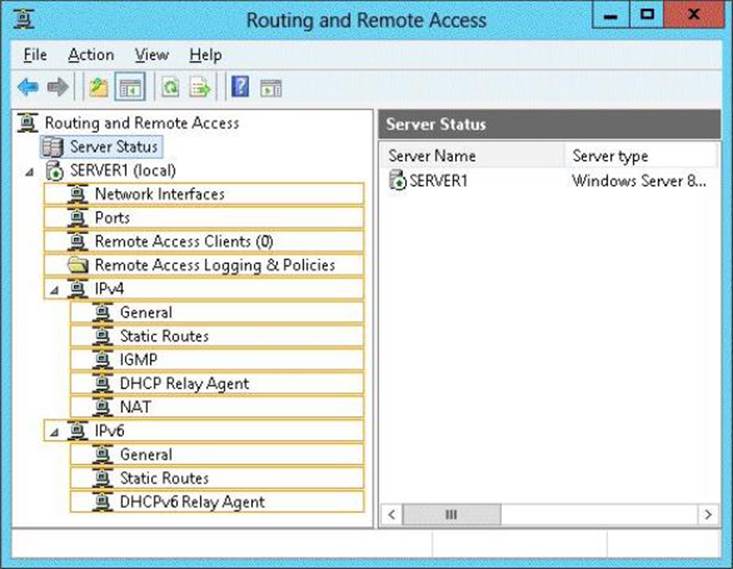733x569 pixels.
Task: Click the Back arrow toolbar icon
Action: pos(28,87)
